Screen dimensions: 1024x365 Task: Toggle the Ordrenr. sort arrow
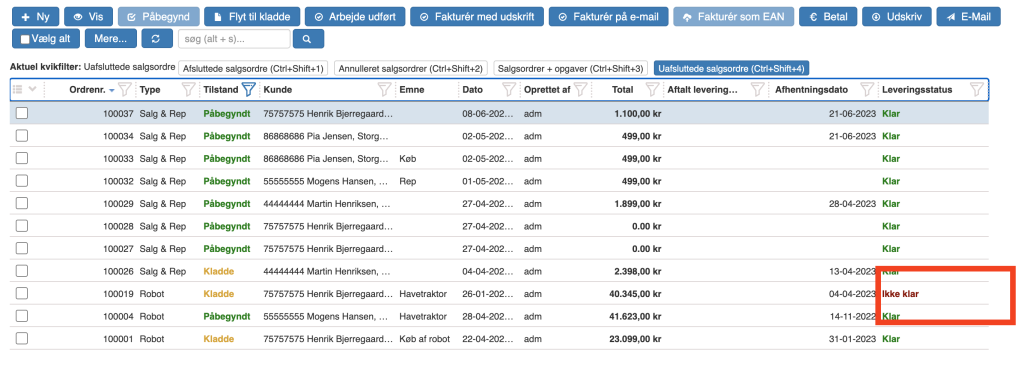pos(112,90)
